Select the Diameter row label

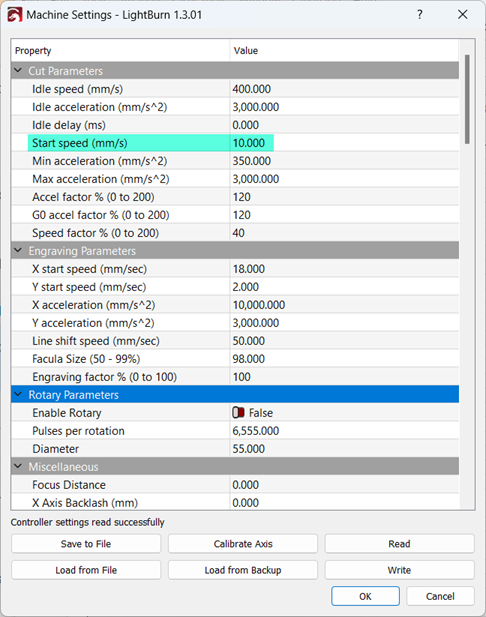coord(55,449)
